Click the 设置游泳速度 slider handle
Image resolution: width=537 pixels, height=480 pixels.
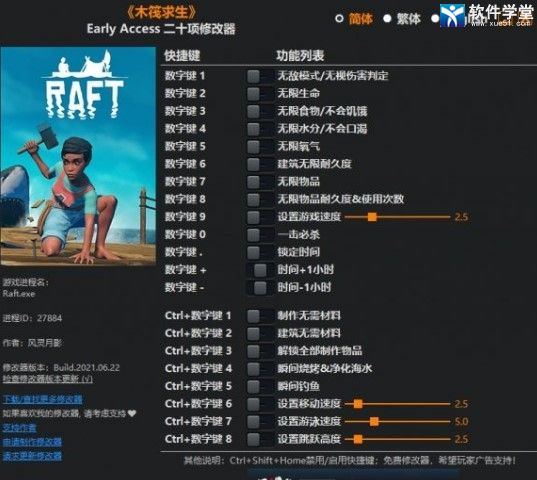click(x=374, y=421)
